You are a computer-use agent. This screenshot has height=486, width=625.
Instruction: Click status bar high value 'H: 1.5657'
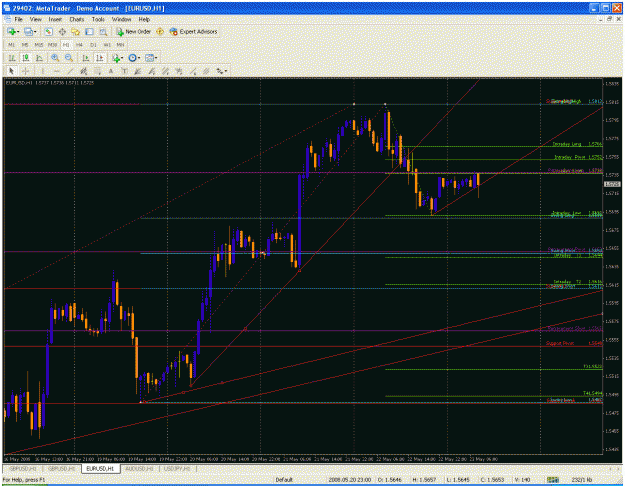[425, 480]
